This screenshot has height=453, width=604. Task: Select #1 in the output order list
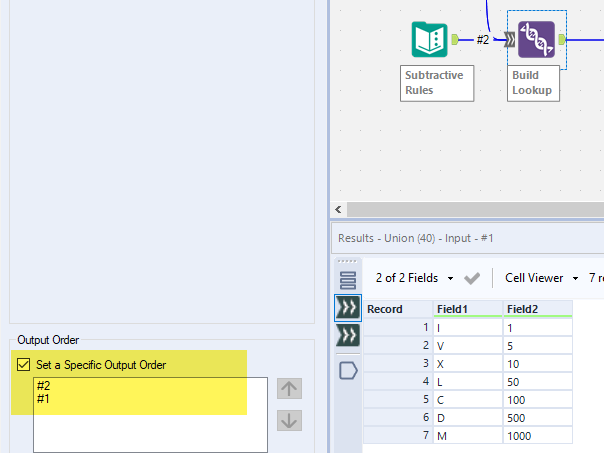[43, 398]
